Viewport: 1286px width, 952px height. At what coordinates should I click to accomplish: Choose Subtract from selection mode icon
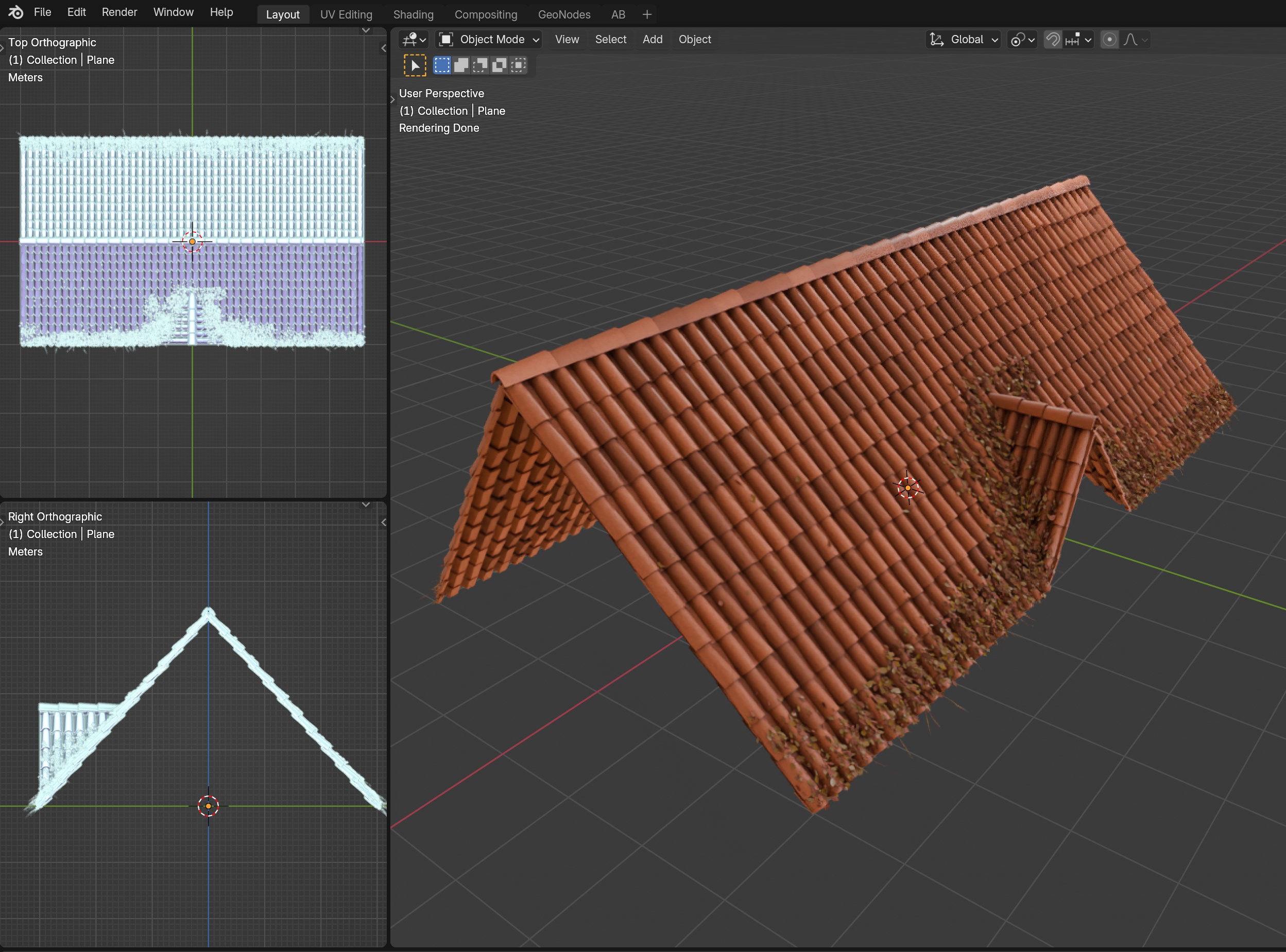(x=480, y=65)
